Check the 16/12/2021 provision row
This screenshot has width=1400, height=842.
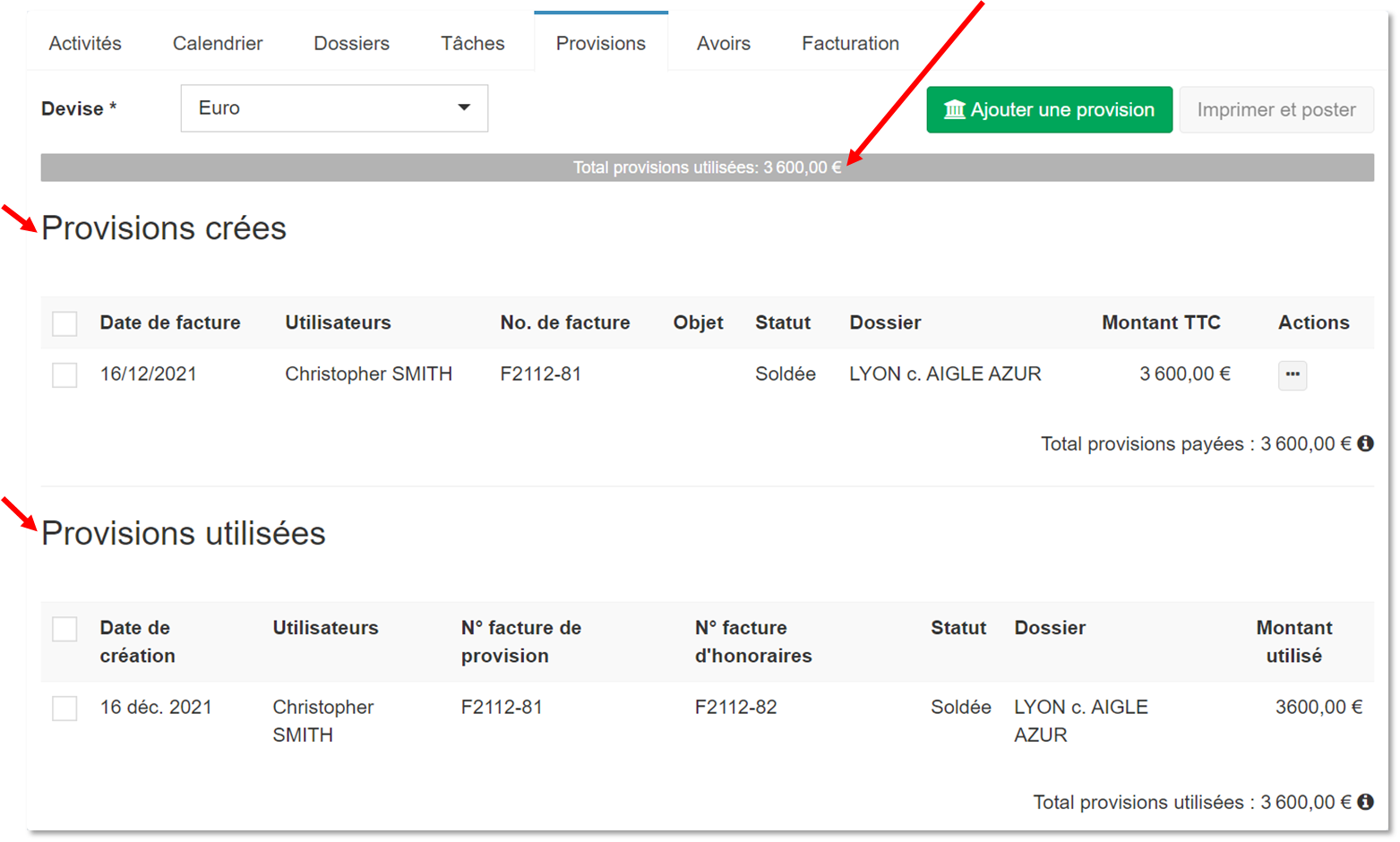click(x=64, y=374)
